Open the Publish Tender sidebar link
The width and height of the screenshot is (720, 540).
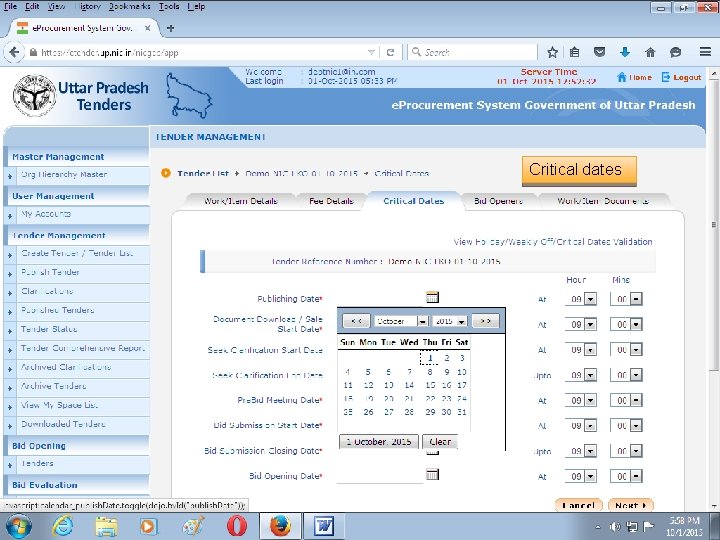tap(50, 272)
